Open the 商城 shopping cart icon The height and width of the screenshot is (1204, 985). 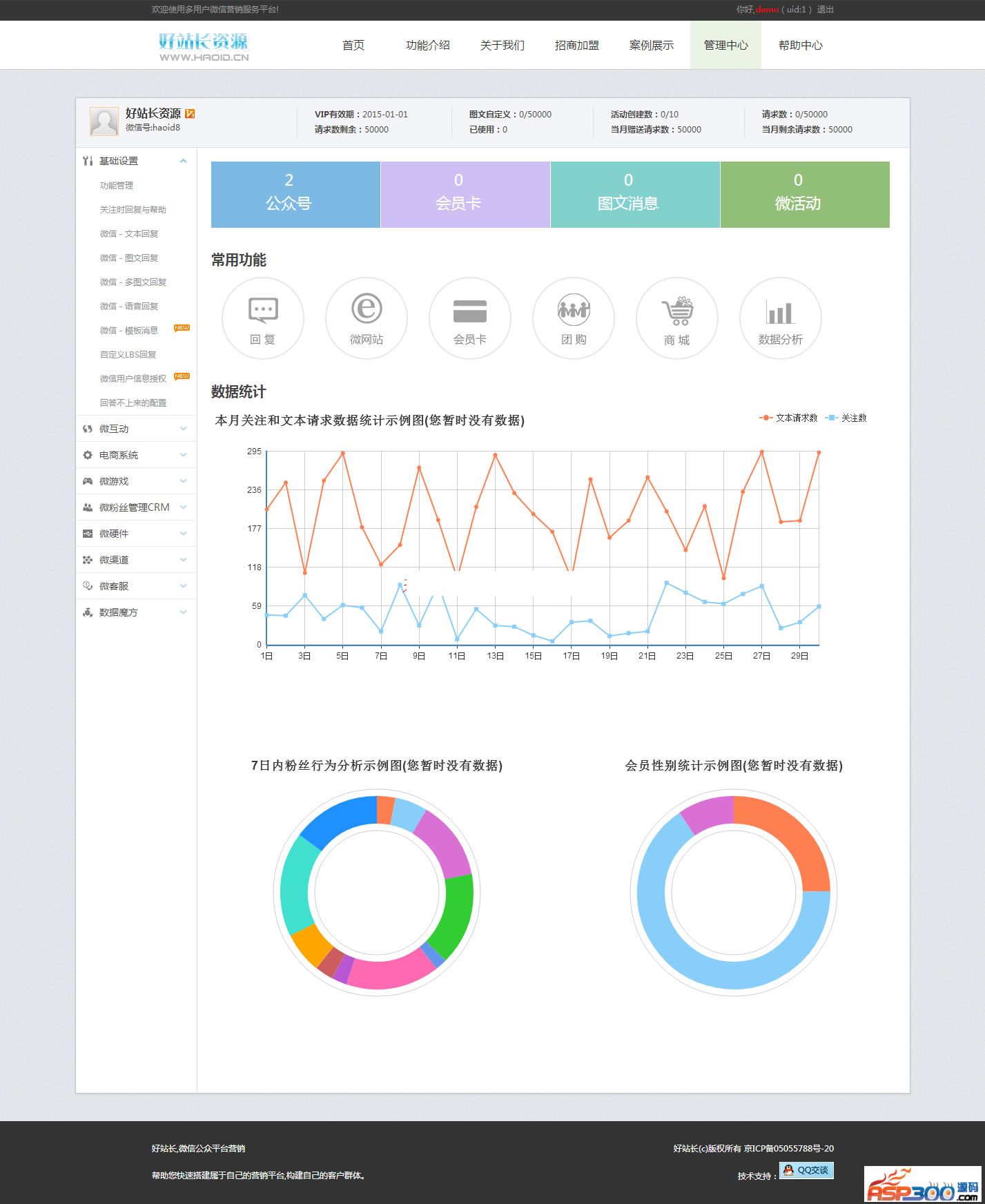click(677, 318)
